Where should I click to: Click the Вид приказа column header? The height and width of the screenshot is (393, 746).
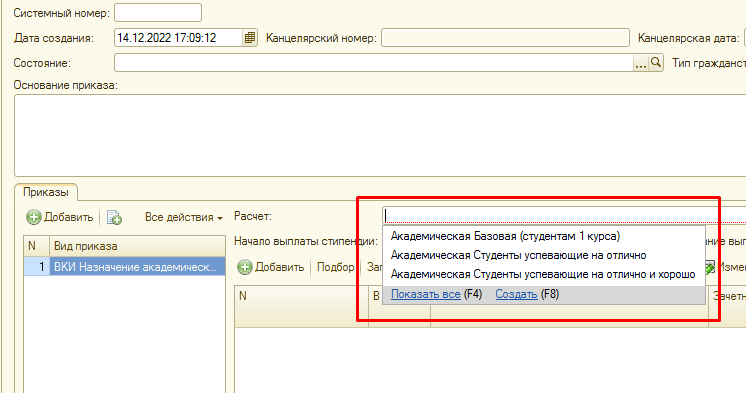click(137, 246)
